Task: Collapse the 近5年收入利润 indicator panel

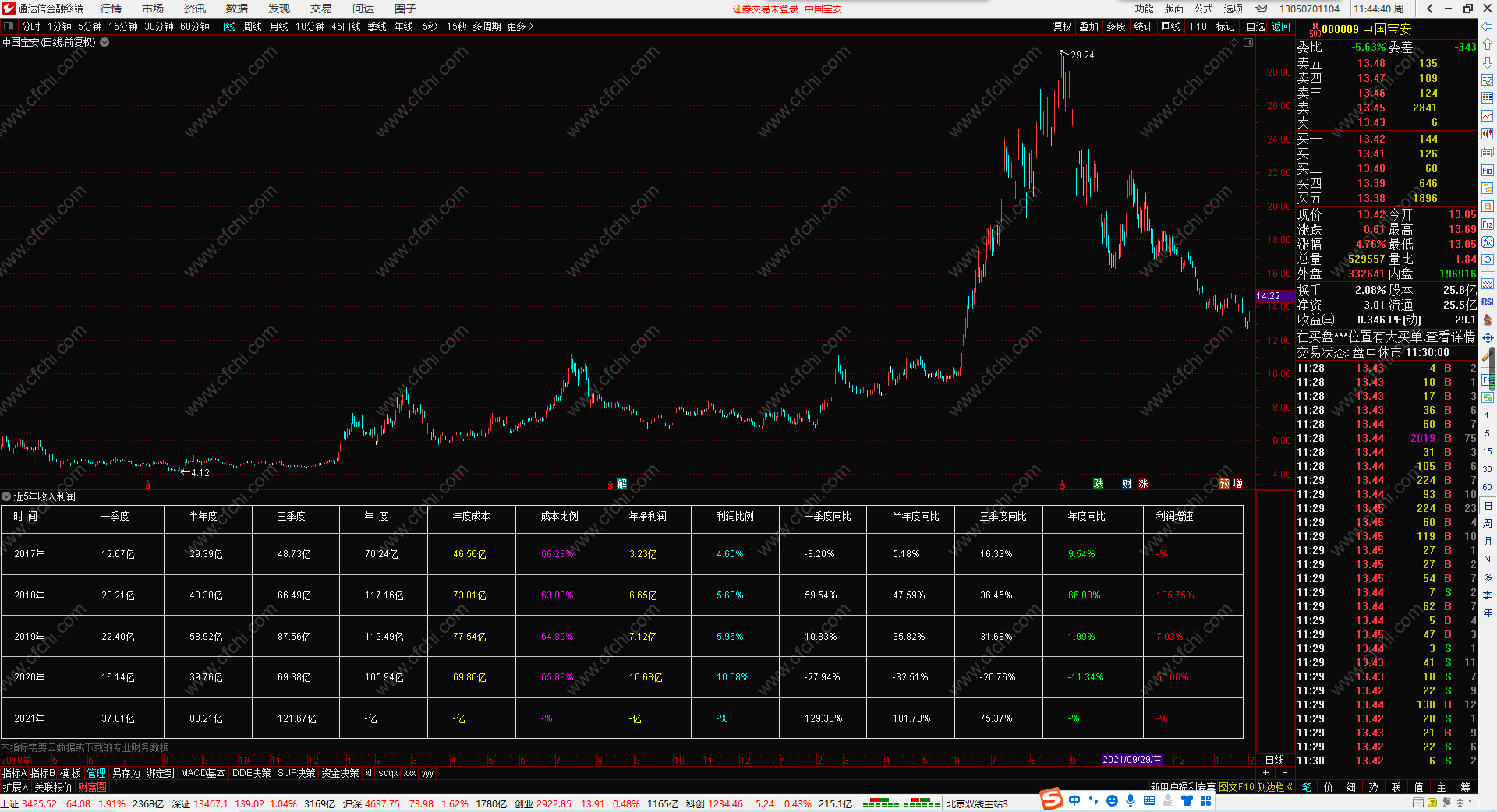Action: 6,496
